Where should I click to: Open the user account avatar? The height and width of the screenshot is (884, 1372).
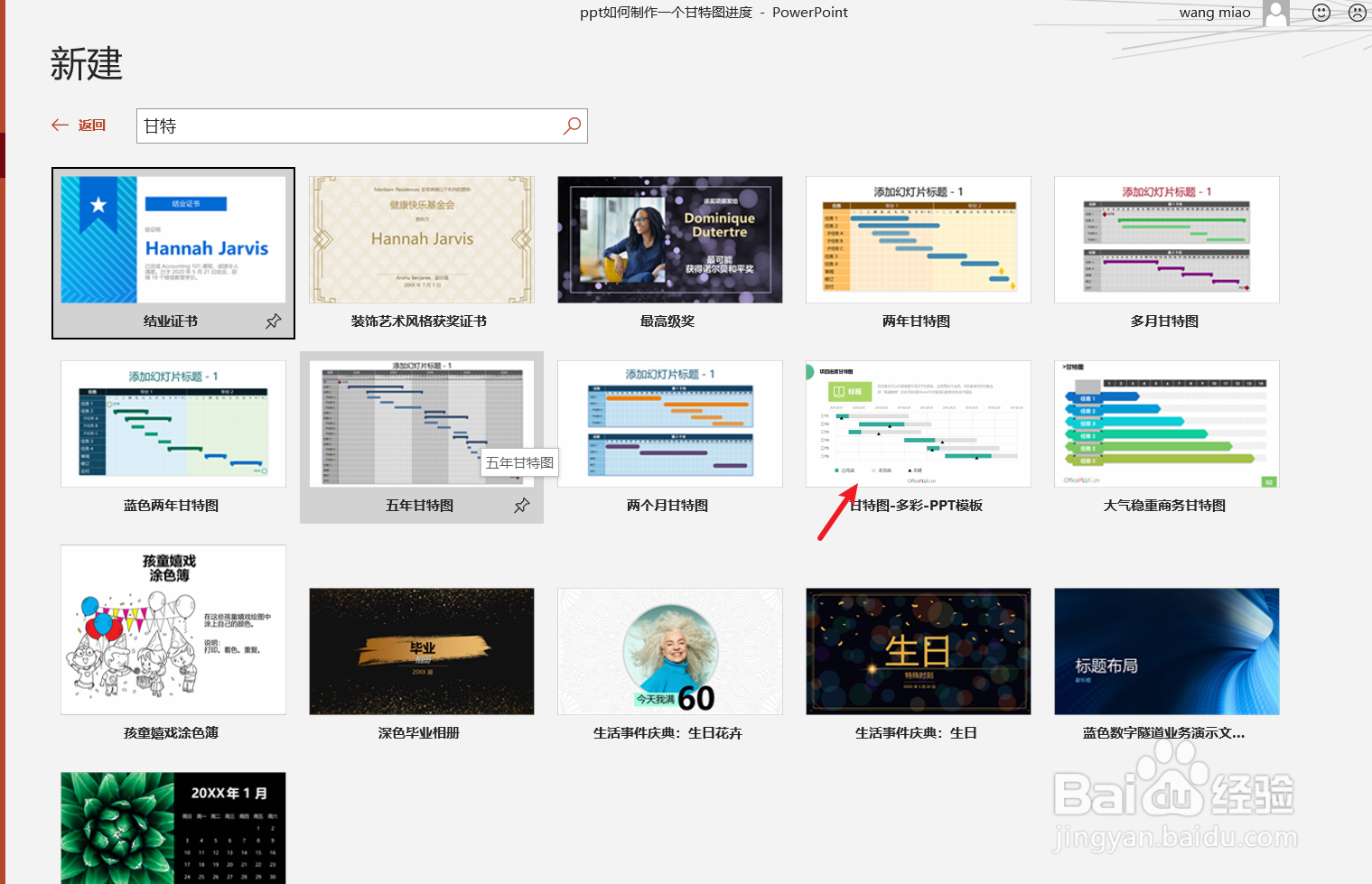pyautogui.click(x=1276, y=13)
